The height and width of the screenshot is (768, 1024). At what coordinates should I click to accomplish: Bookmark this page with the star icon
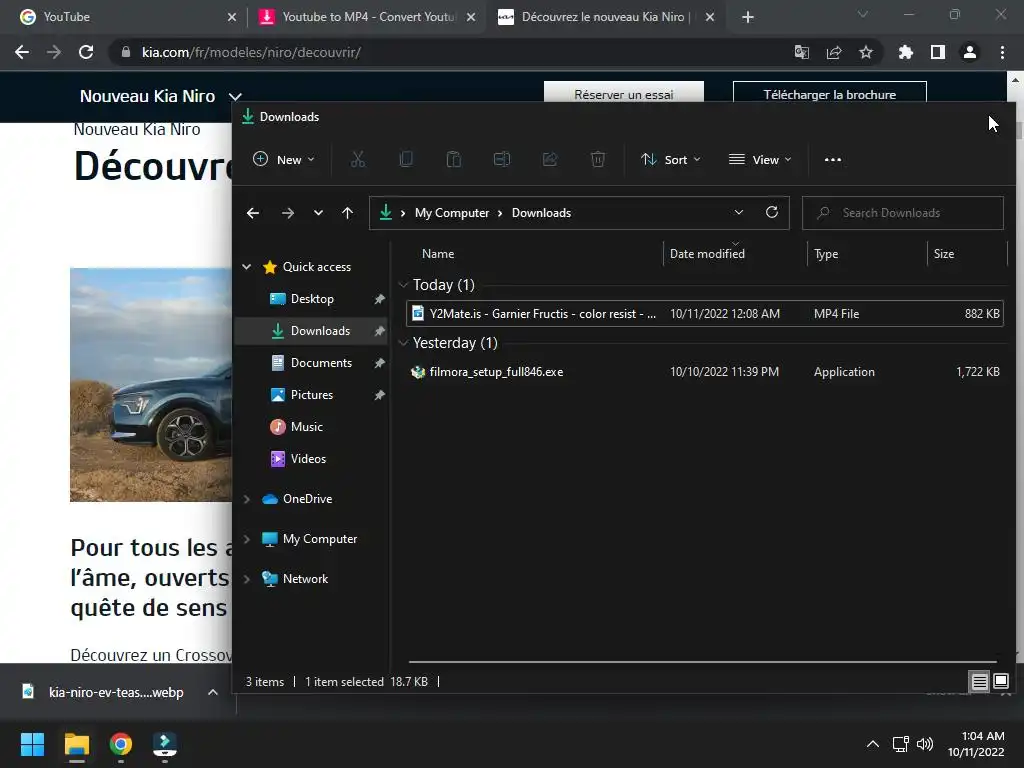(866, 52)
